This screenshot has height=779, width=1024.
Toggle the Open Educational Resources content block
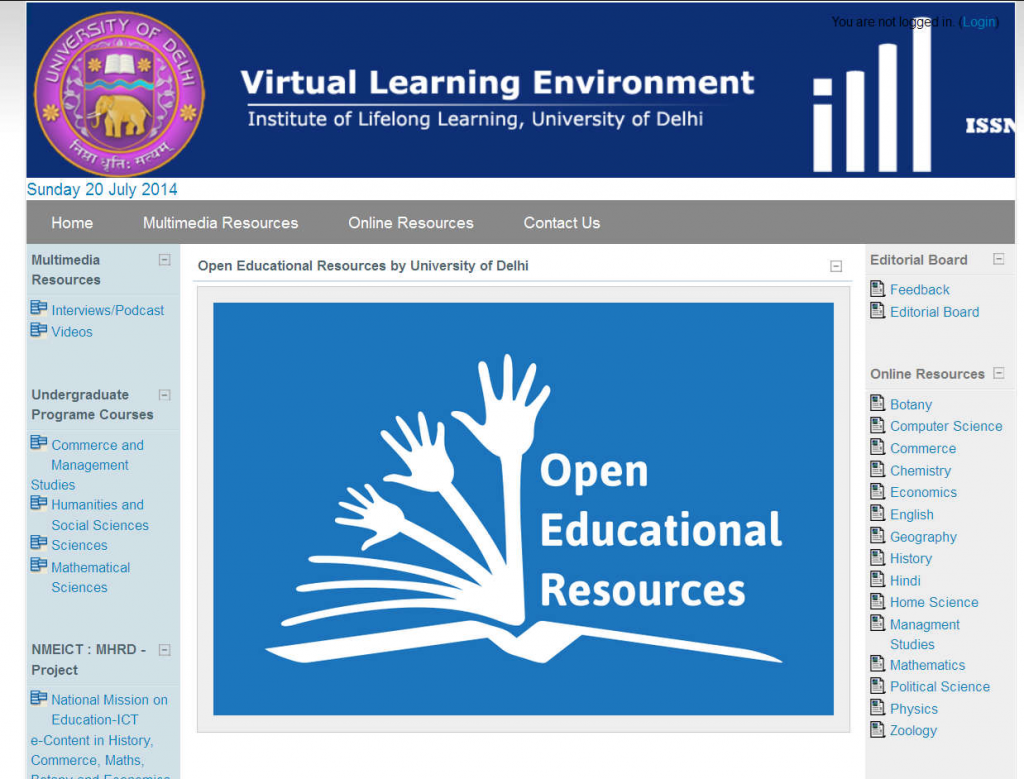coord(836,266)
